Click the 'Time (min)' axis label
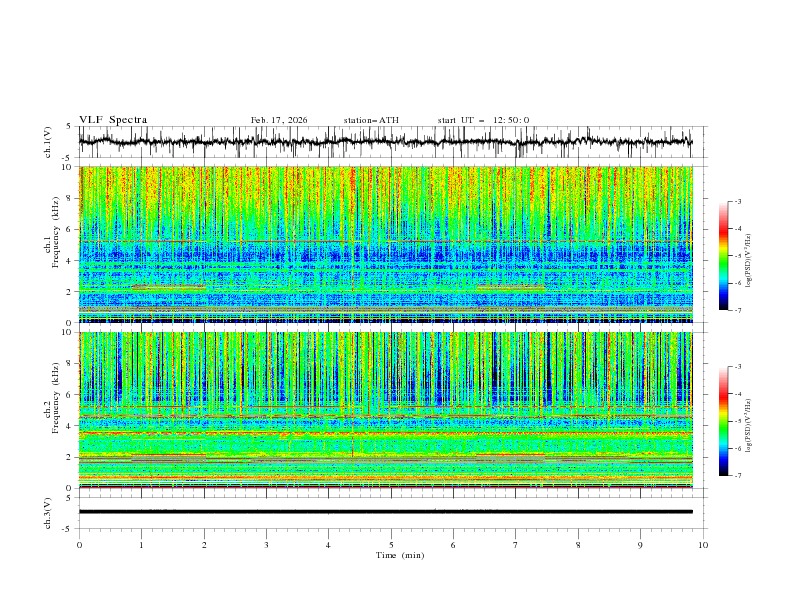 [x=400, y=555]
